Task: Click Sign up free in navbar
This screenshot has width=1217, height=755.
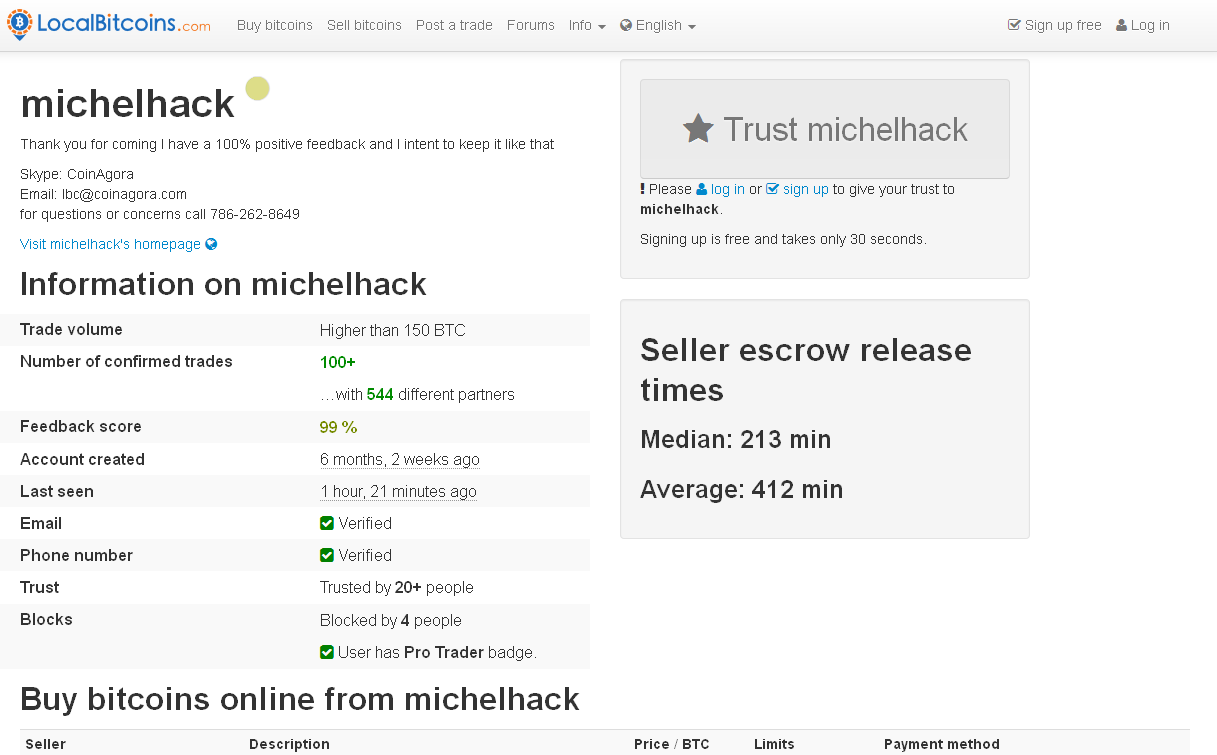Action: click(x=1055, y=25)
